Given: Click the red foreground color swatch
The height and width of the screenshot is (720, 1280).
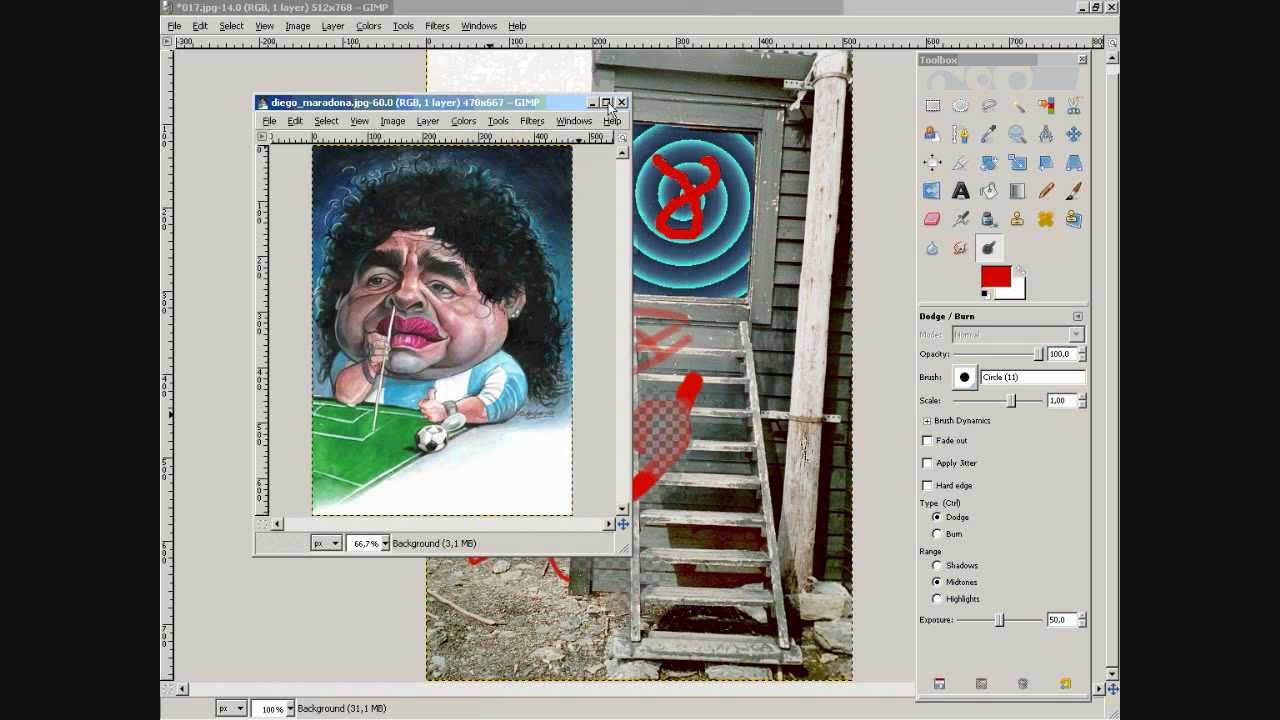Looking at the screenshot, I should coord(996,277).
